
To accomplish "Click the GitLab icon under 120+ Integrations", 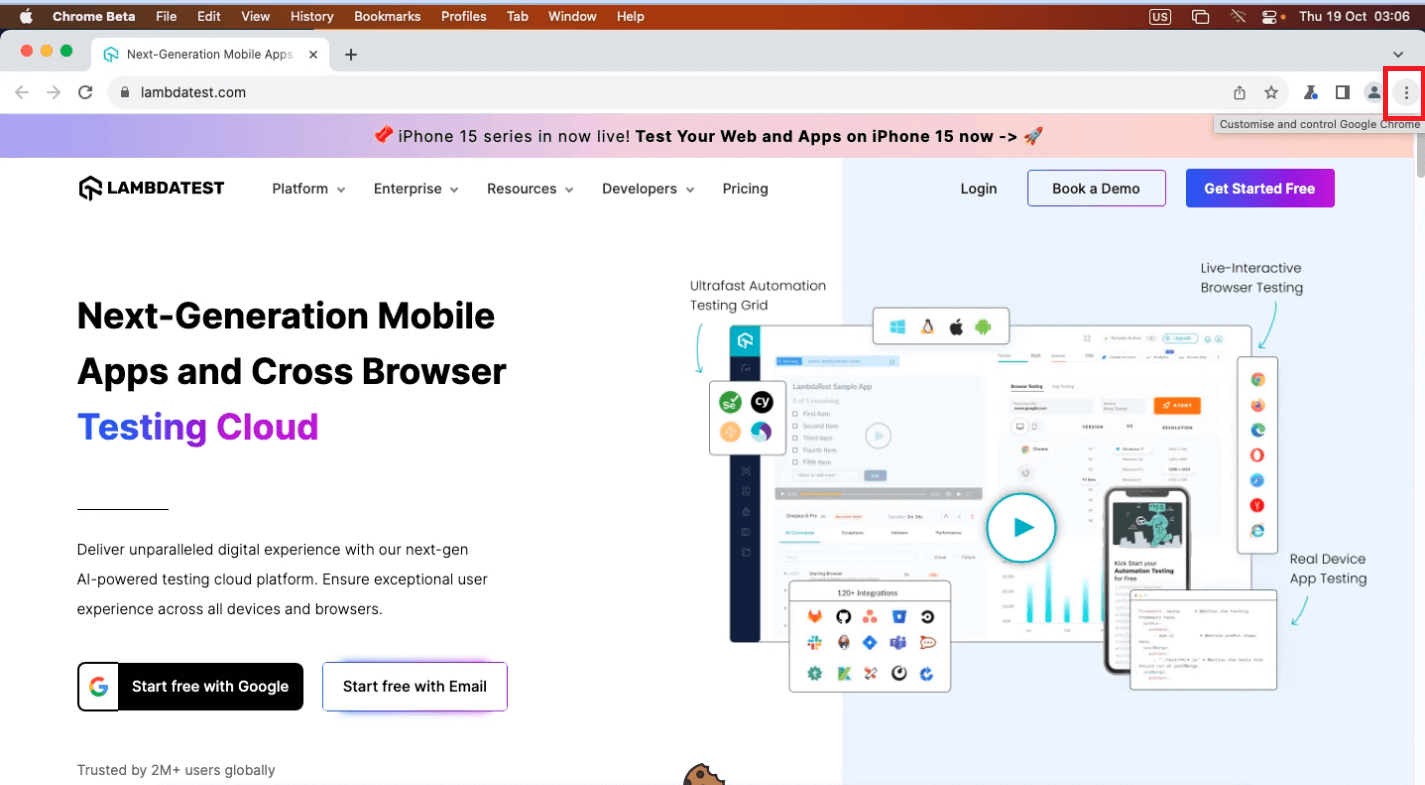I will click(815, 617).
